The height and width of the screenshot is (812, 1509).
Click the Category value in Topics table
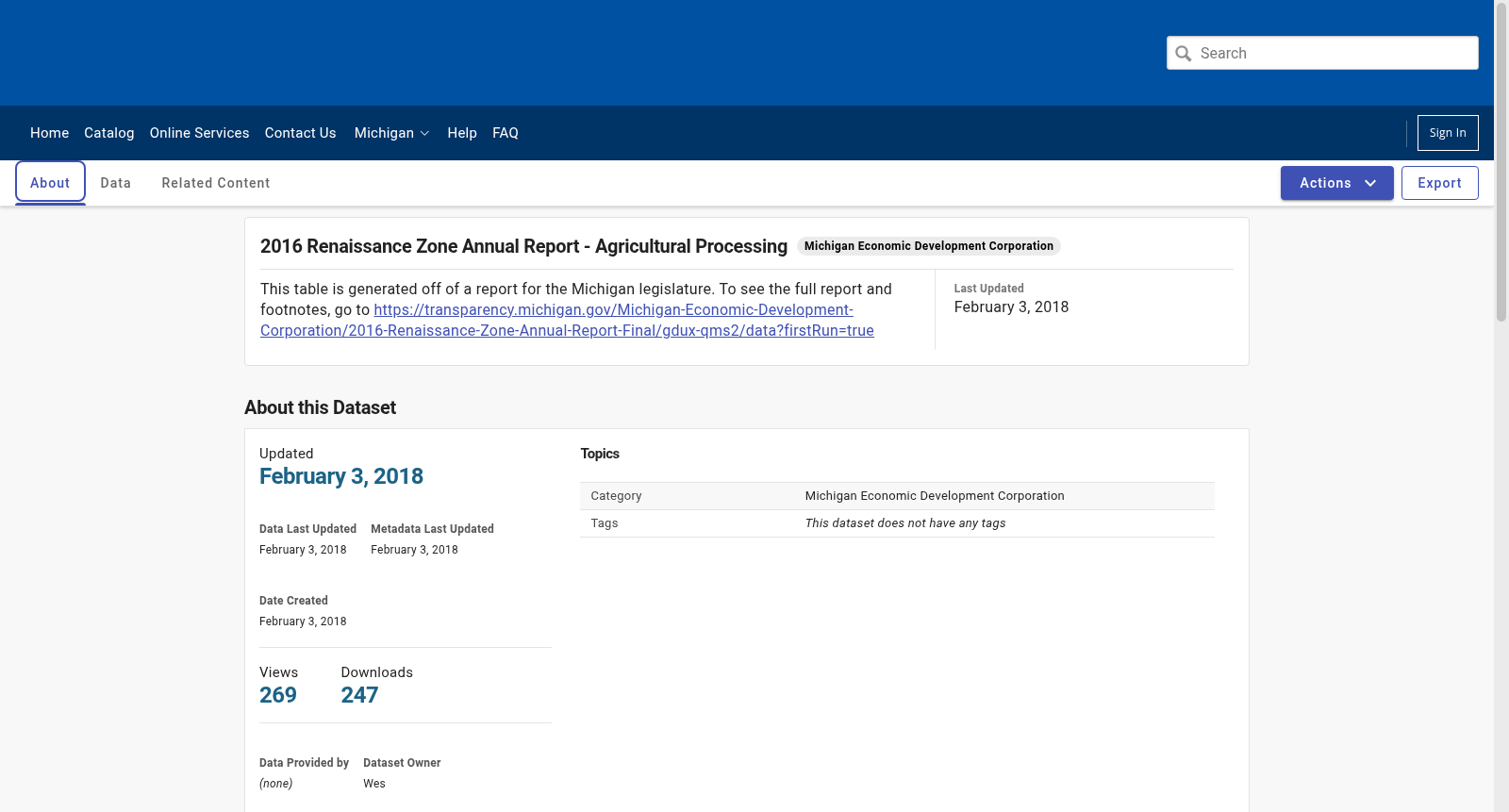point(935,496)
